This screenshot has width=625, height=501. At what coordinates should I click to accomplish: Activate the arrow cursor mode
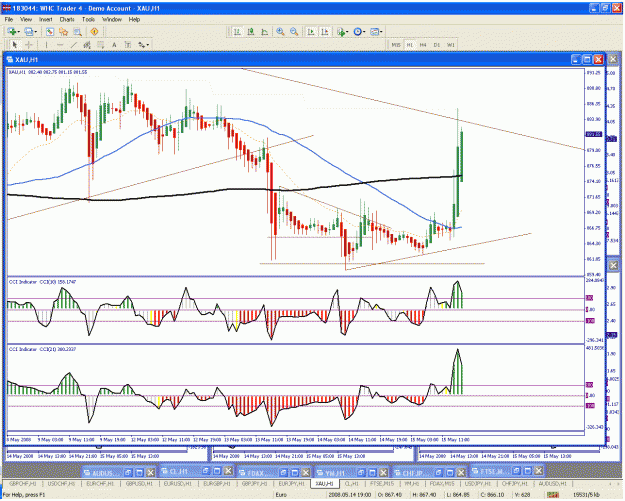[x=15, y=45]
